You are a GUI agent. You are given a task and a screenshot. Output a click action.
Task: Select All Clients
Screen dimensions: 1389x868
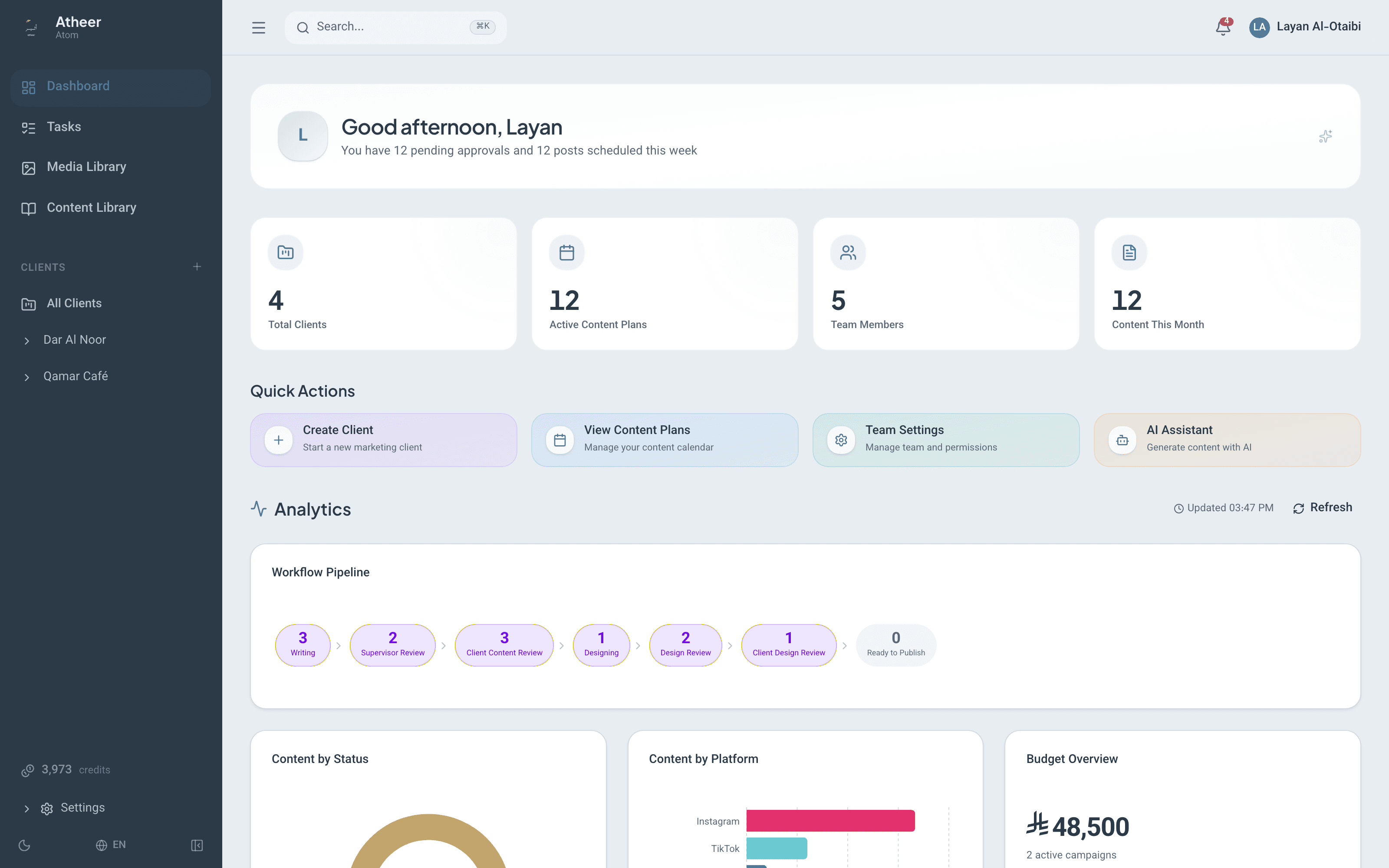(110, 304)
